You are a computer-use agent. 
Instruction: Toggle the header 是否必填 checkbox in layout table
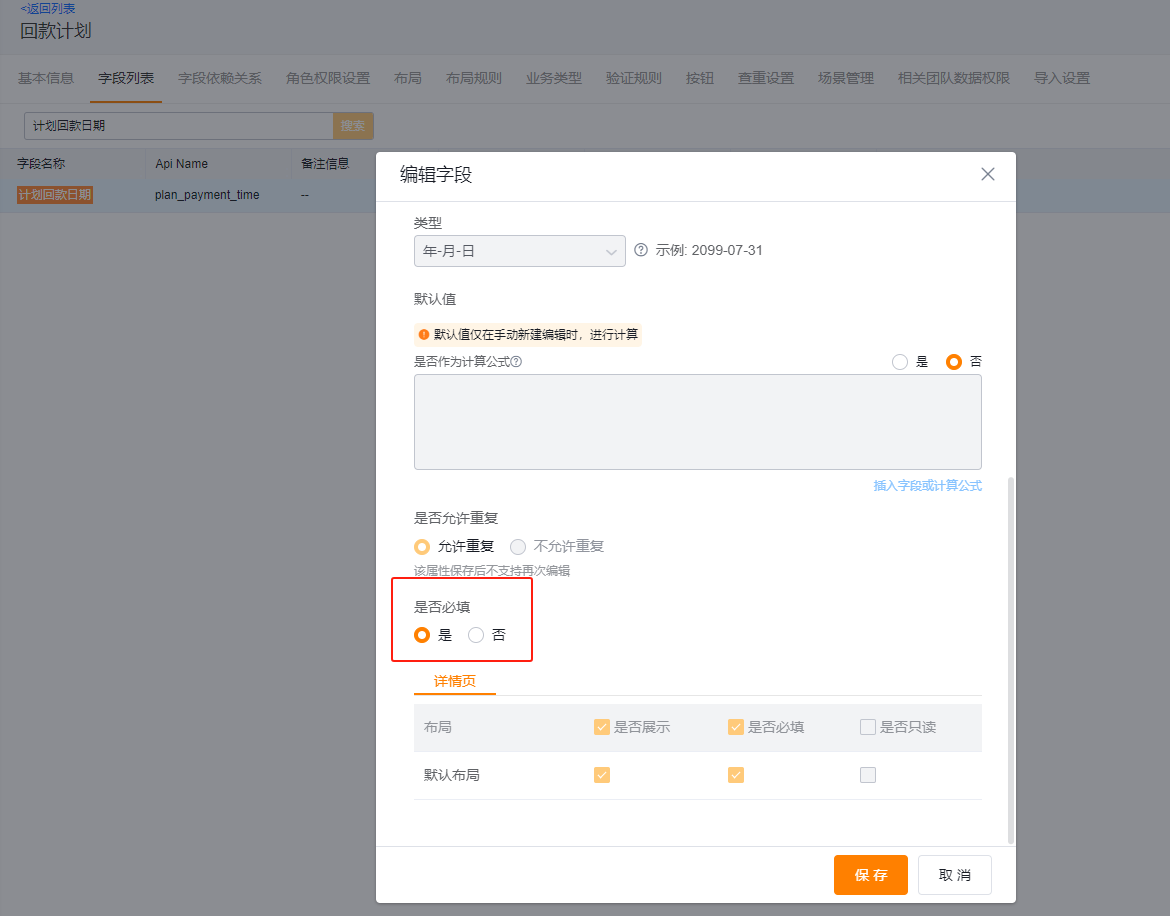(736, 727)
